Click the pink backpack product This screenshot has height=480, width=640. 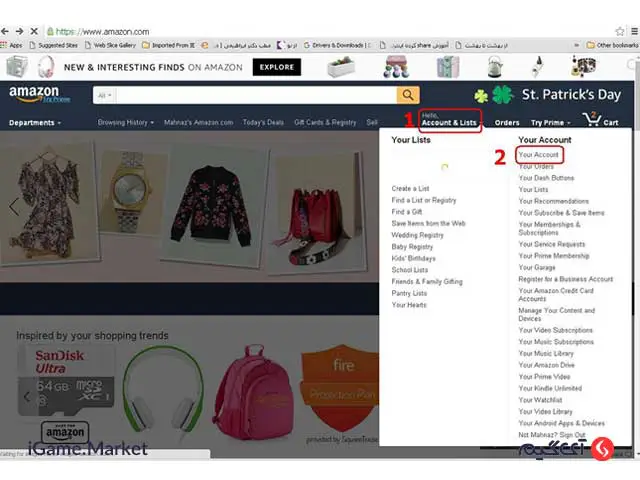(x=253, y=393)
